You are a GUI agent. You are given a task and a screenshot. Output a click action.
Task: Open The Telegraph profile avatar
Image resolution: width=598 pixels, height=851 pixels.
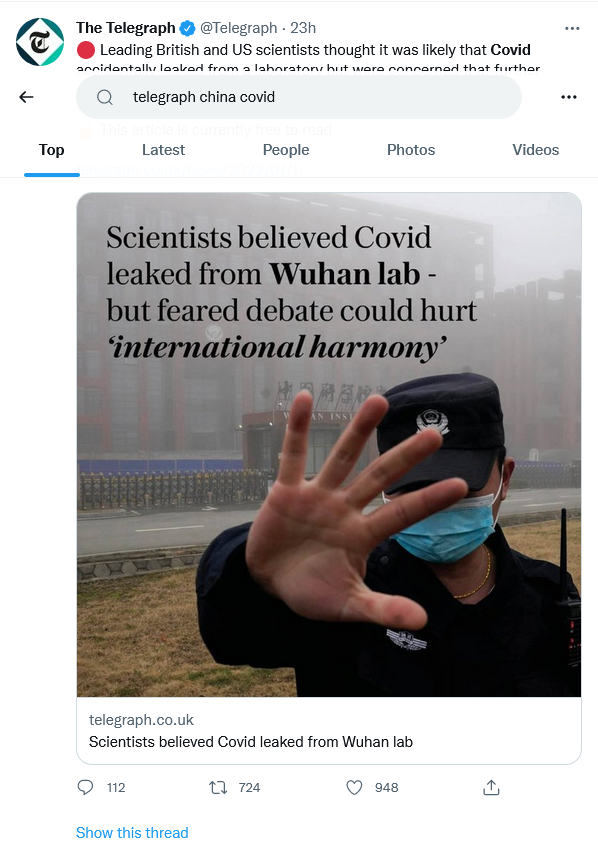(40, 42)
